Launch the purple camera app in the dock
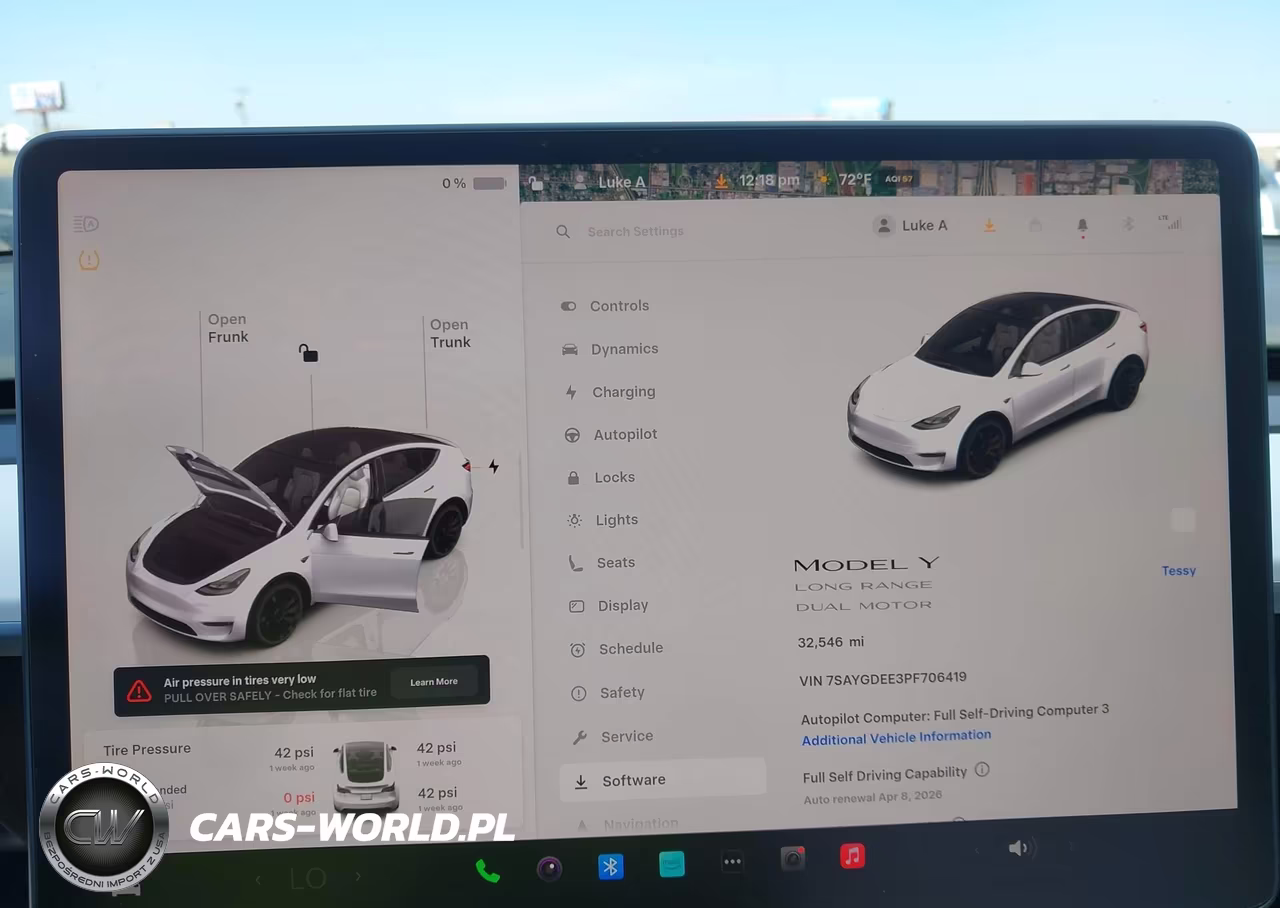The height and width of the screenshot is (908, 1280). point(549,868)
